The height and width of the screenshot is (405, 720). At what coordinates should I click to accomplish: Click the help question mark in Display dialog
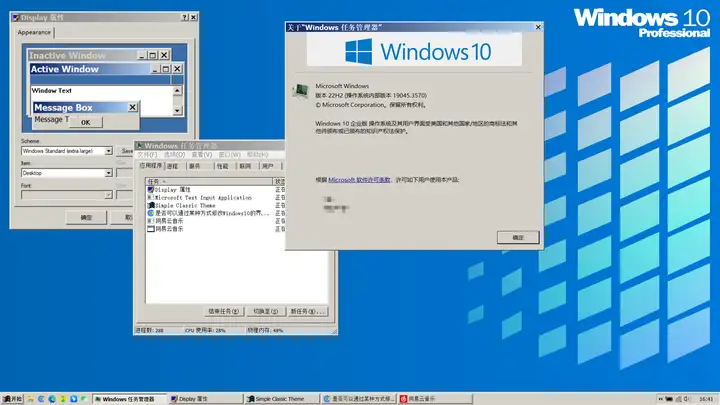185,17
